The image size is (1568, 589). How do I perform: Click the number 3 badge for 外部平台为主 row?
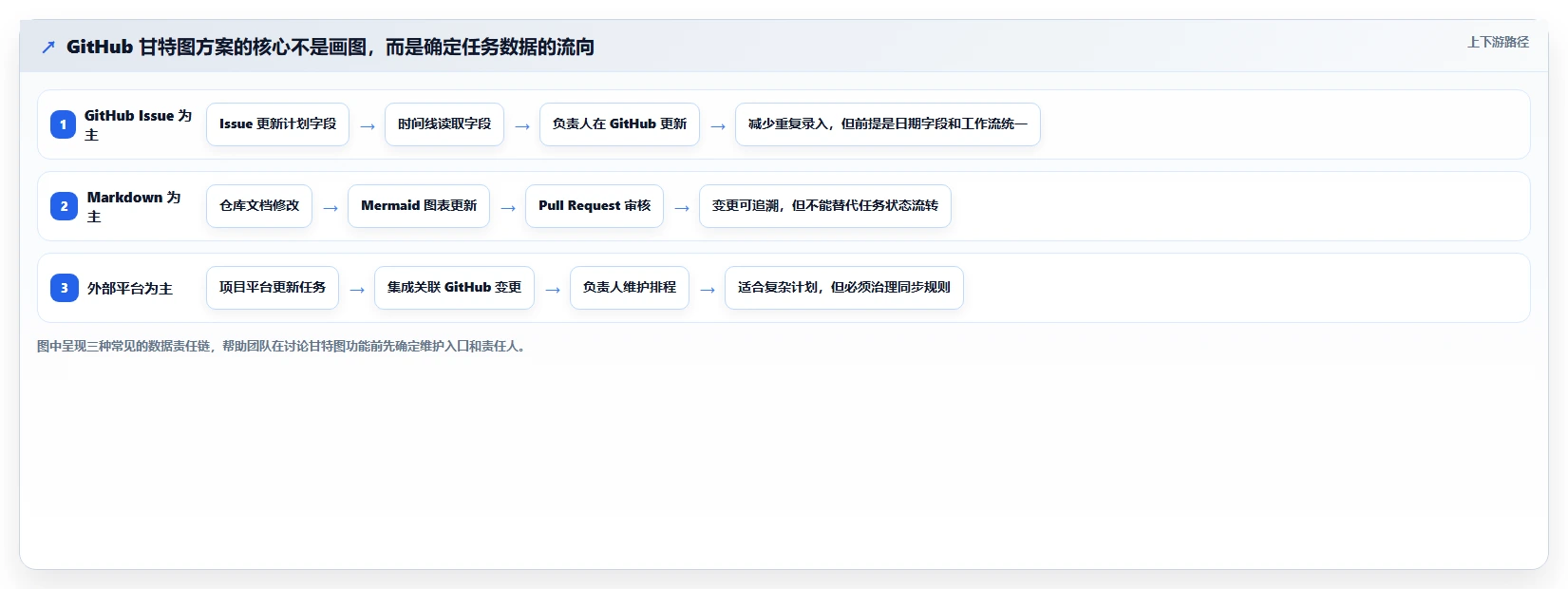(64, 288)
